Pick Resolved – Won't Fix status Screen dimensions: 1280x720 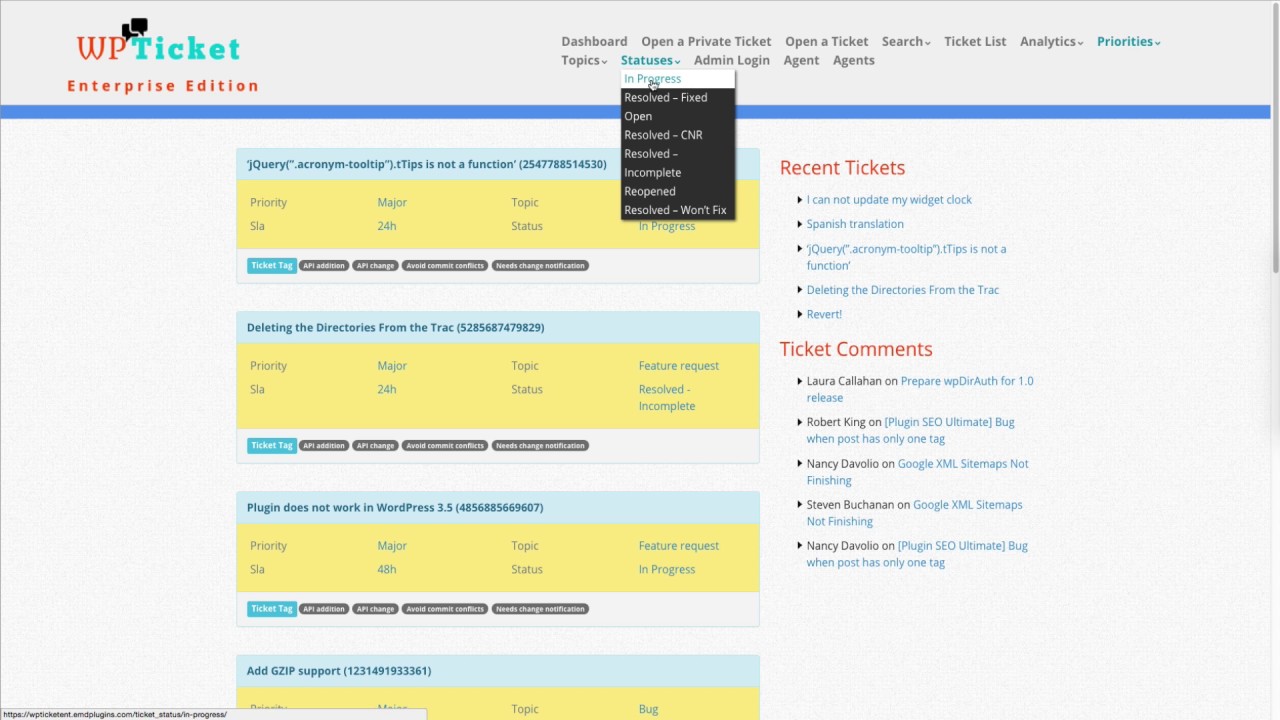coord(675,211)
